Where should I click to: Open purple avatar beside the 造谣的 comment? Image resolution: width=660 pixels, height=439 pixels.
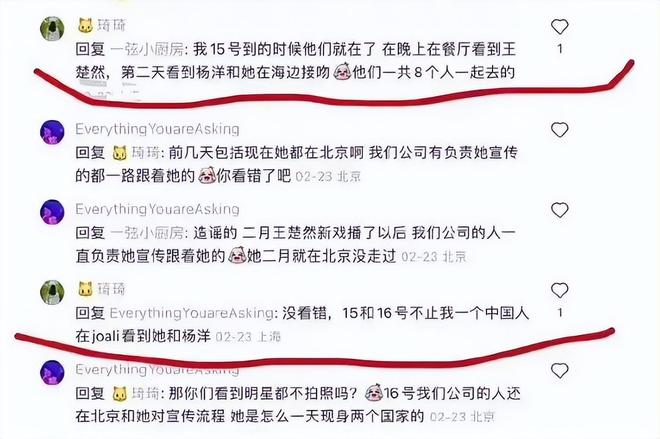(52, 212)
